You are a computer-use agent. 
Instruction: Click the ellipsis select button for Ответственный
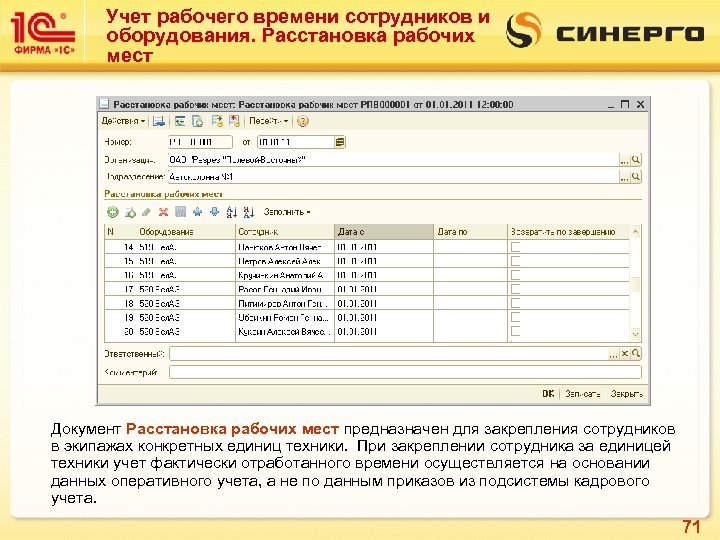[613, 354]
